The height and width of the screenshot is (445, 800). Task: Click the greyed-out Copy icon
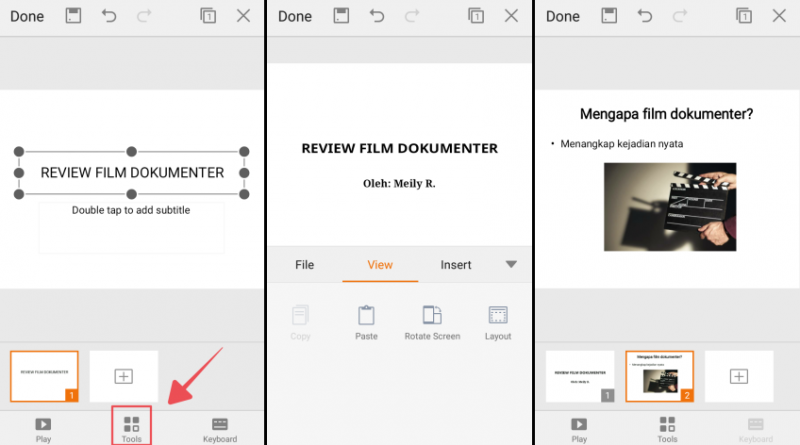[x=300, y=316]
